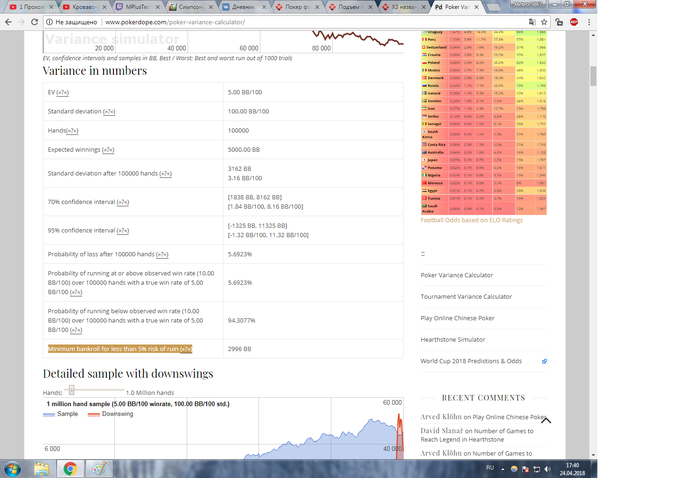The image size is (700, 478).
Task: Switch to the 'Кроваво' tab
Action: 83,7
